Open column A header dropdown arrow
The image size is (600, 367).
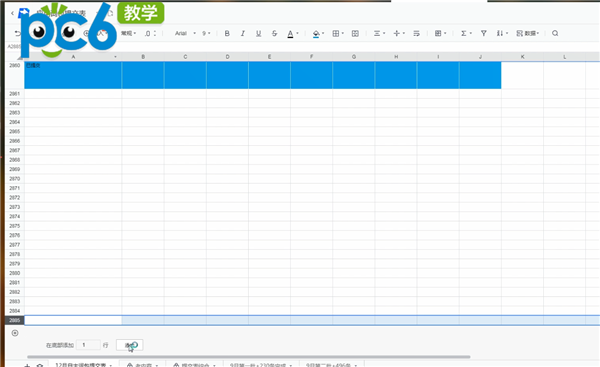[115, 57]
